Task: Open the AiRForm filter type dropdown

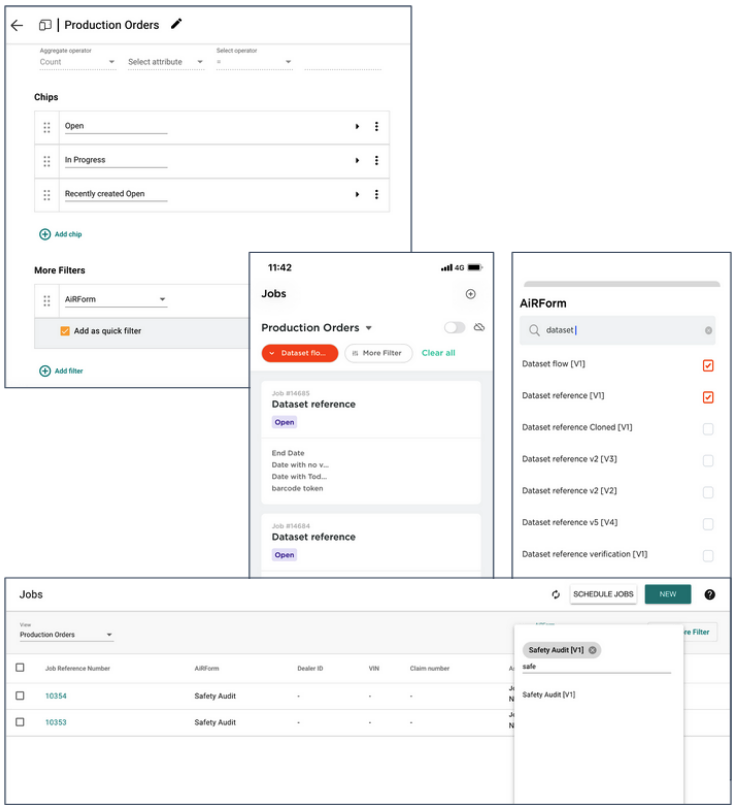Action: click(116, 300)
